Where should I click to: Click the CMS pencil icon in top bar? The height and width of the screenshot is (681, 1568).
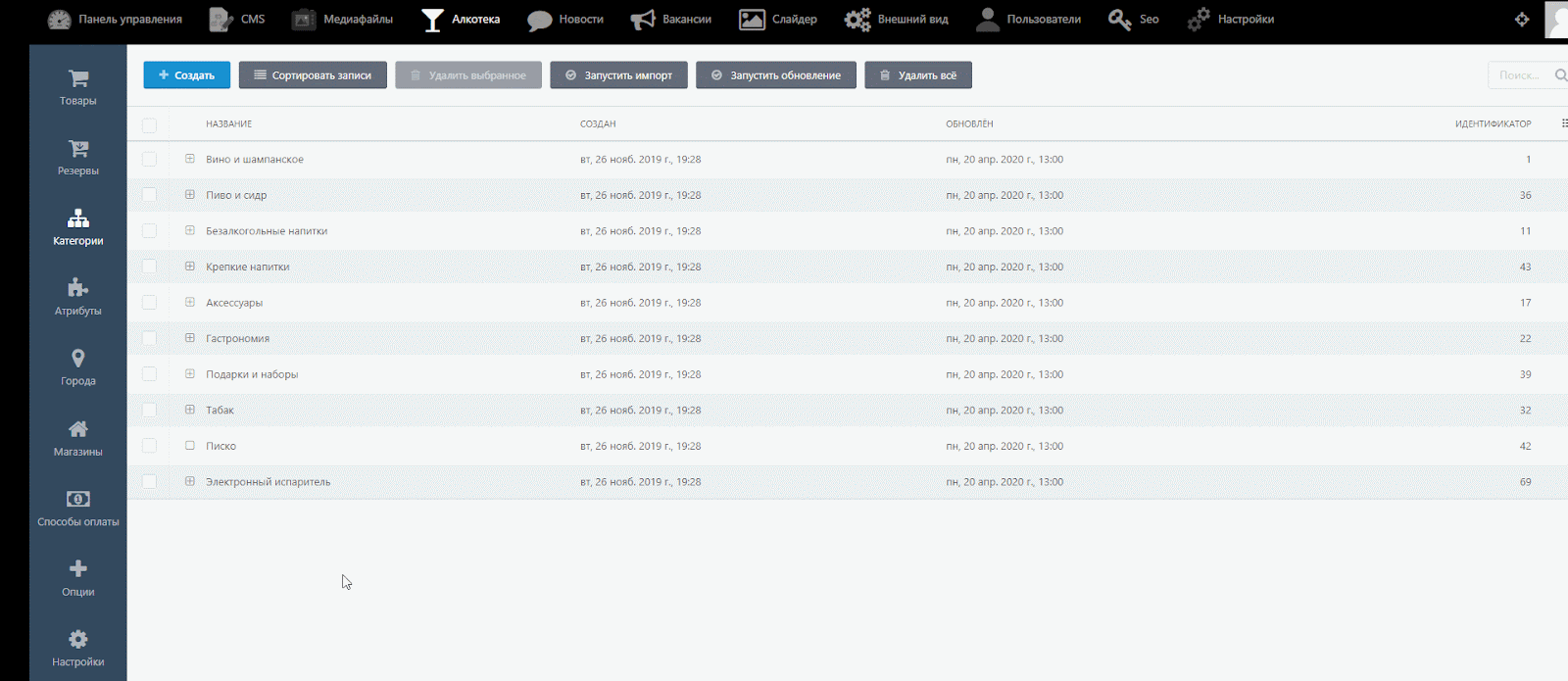point(221,20)
